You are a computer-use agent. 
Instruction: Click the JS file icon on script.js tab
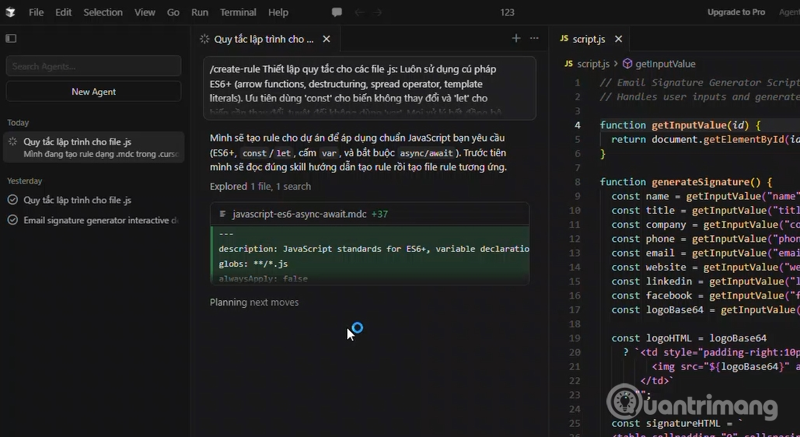pyautogui.click(x=564, y=39)
